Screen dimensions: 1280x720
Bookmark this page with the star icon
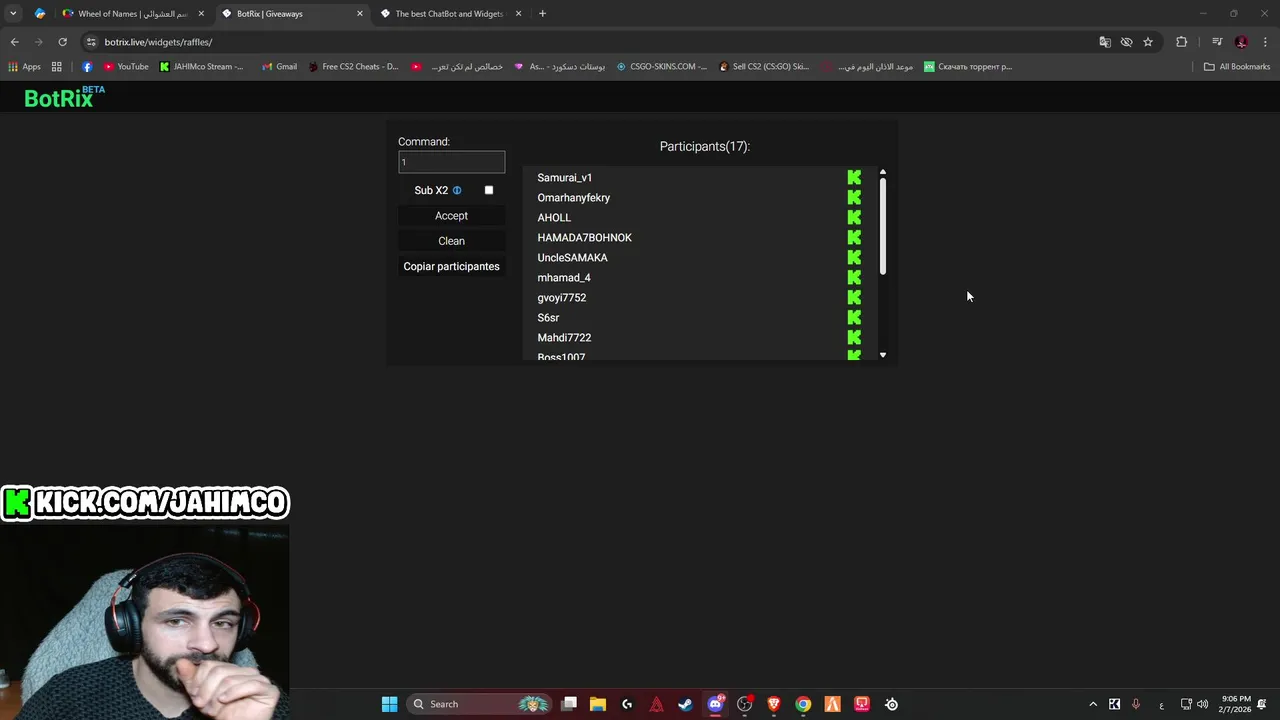pos(1148,42)
